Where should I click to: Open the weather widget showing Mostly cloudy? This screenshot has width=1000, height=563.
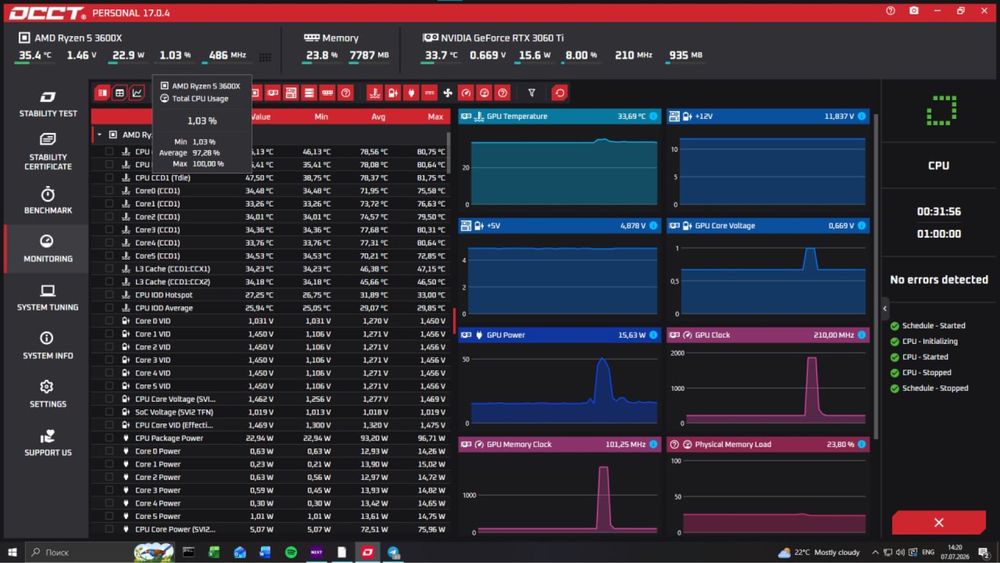tap(818, 552)
